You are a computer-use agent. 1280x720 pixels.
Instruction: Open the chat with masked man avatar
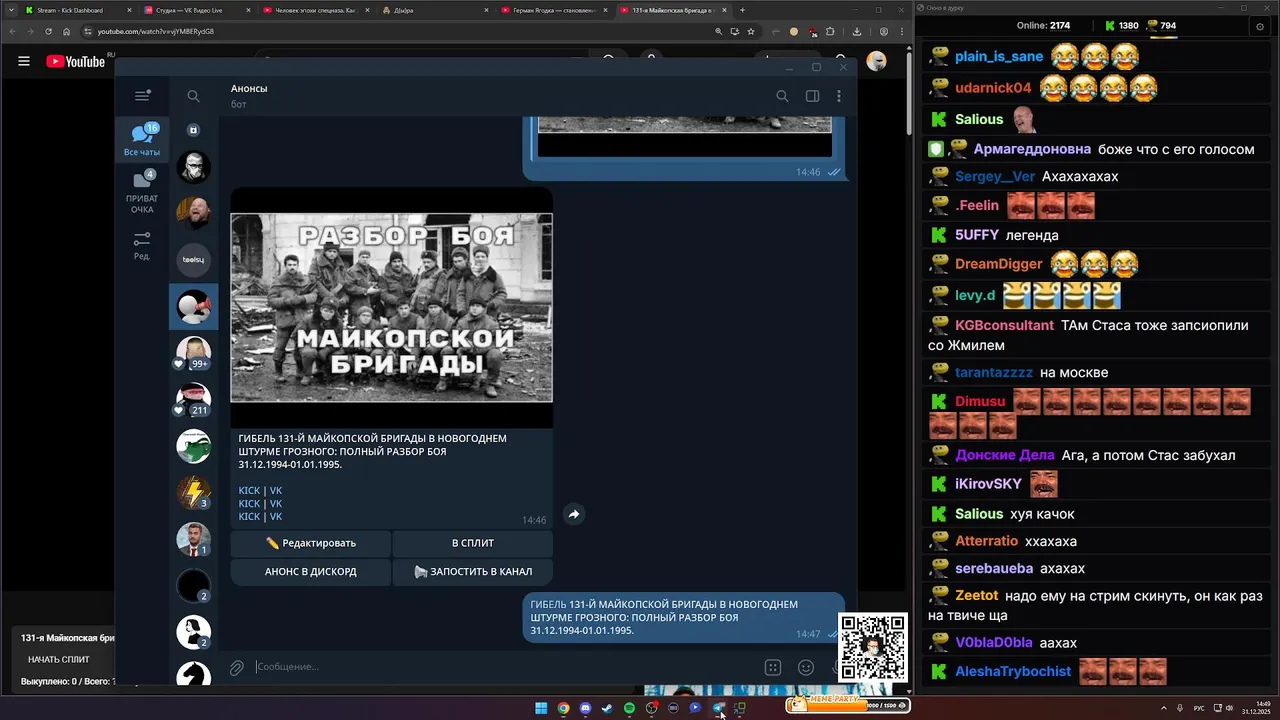tap(194, 167)
